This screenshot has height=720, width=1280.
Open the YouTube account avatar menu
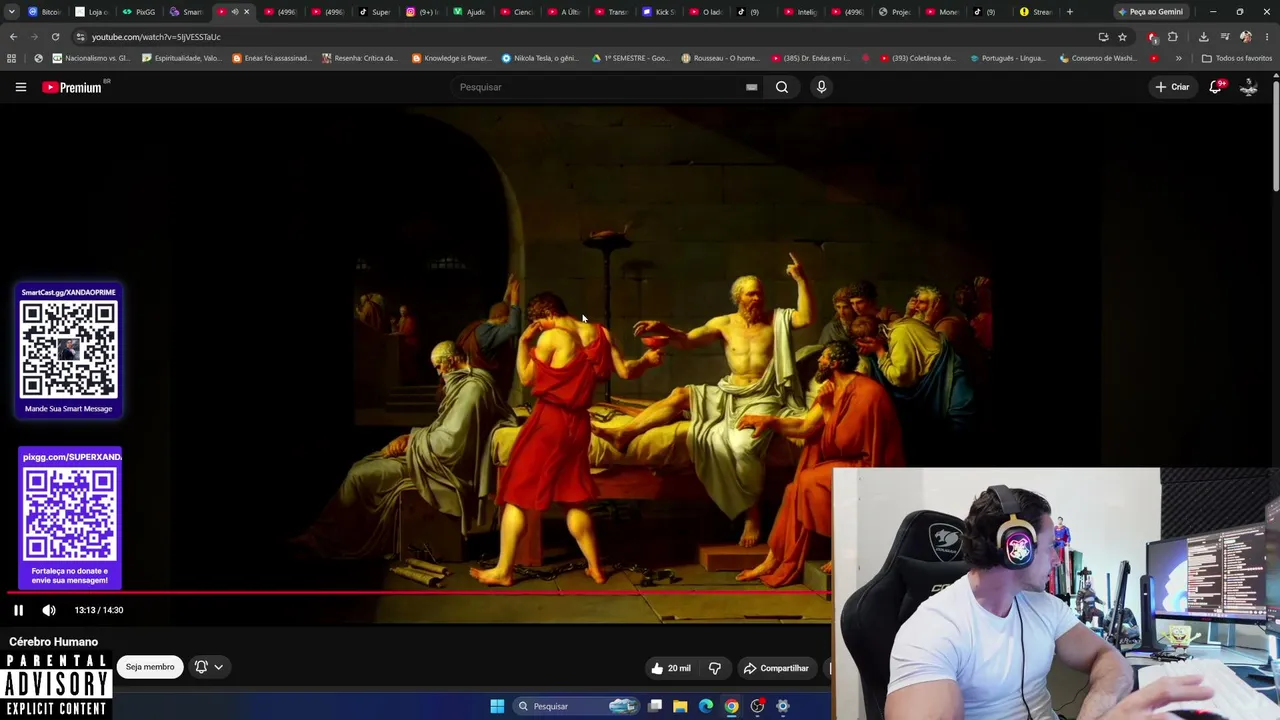coord(1249,87)
